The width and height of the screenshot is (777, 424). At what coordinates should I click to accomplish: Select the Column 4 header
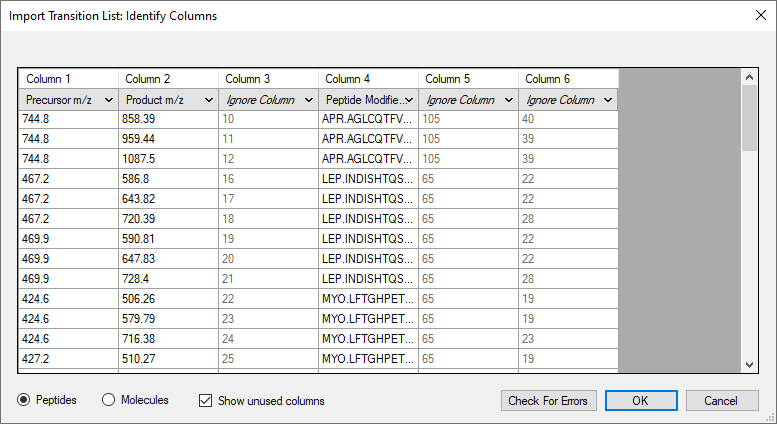click(x=368, y=79)
